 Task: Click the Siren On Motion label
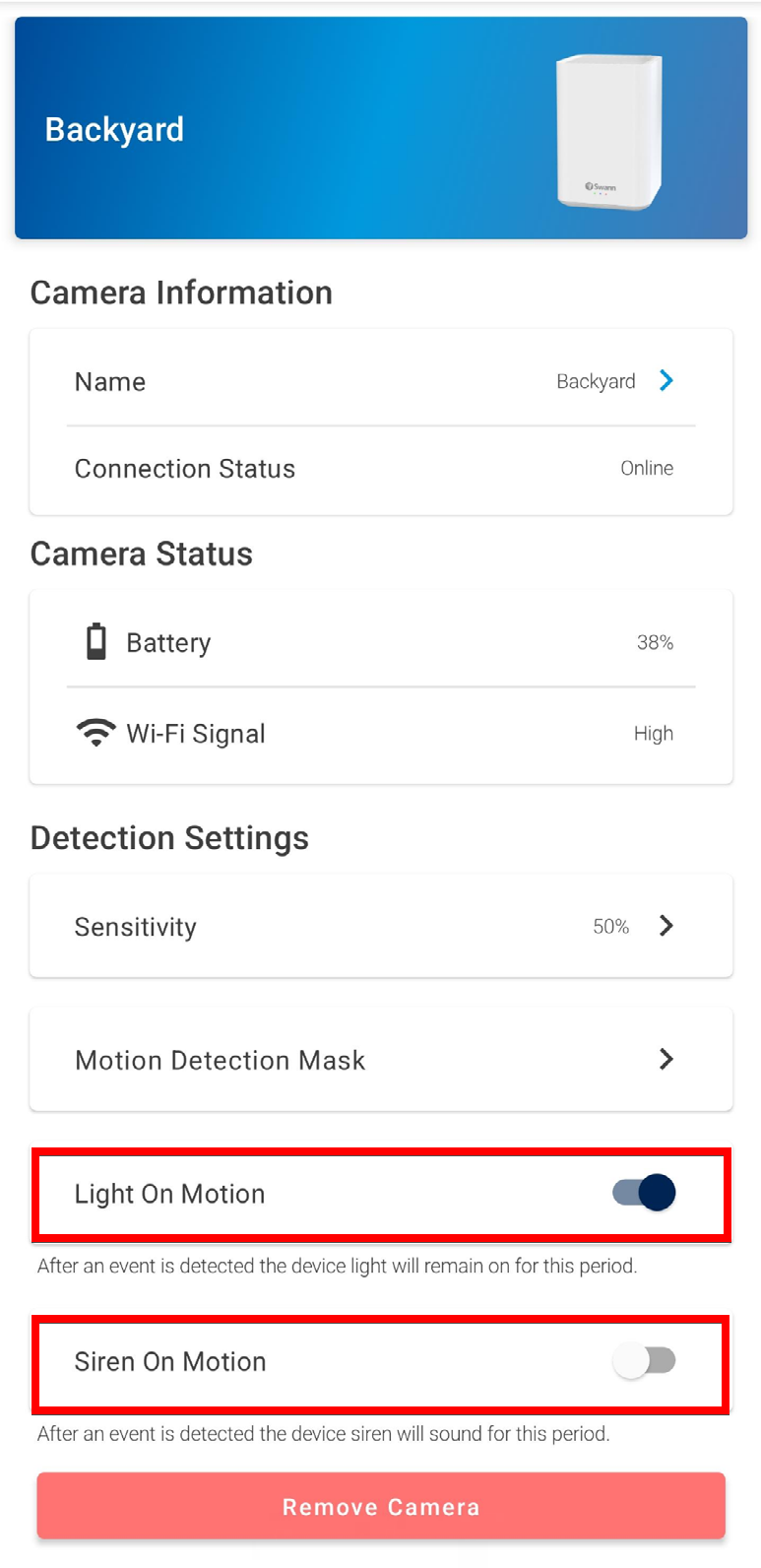[x=170, y=1361]
